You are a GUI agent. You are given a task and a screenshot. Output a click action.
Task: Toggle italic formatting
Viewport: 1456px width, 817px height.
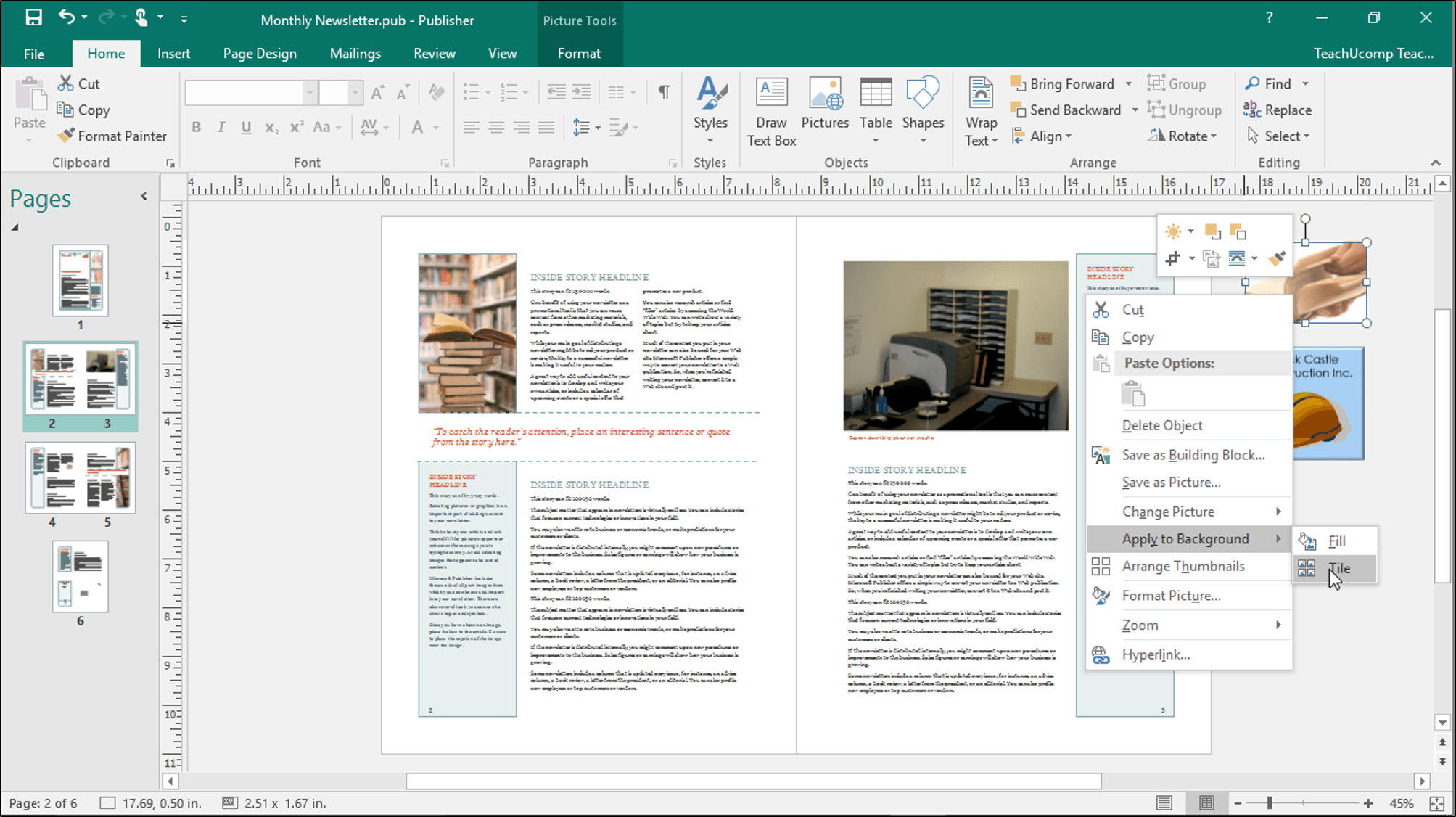[x=221, y=126]
